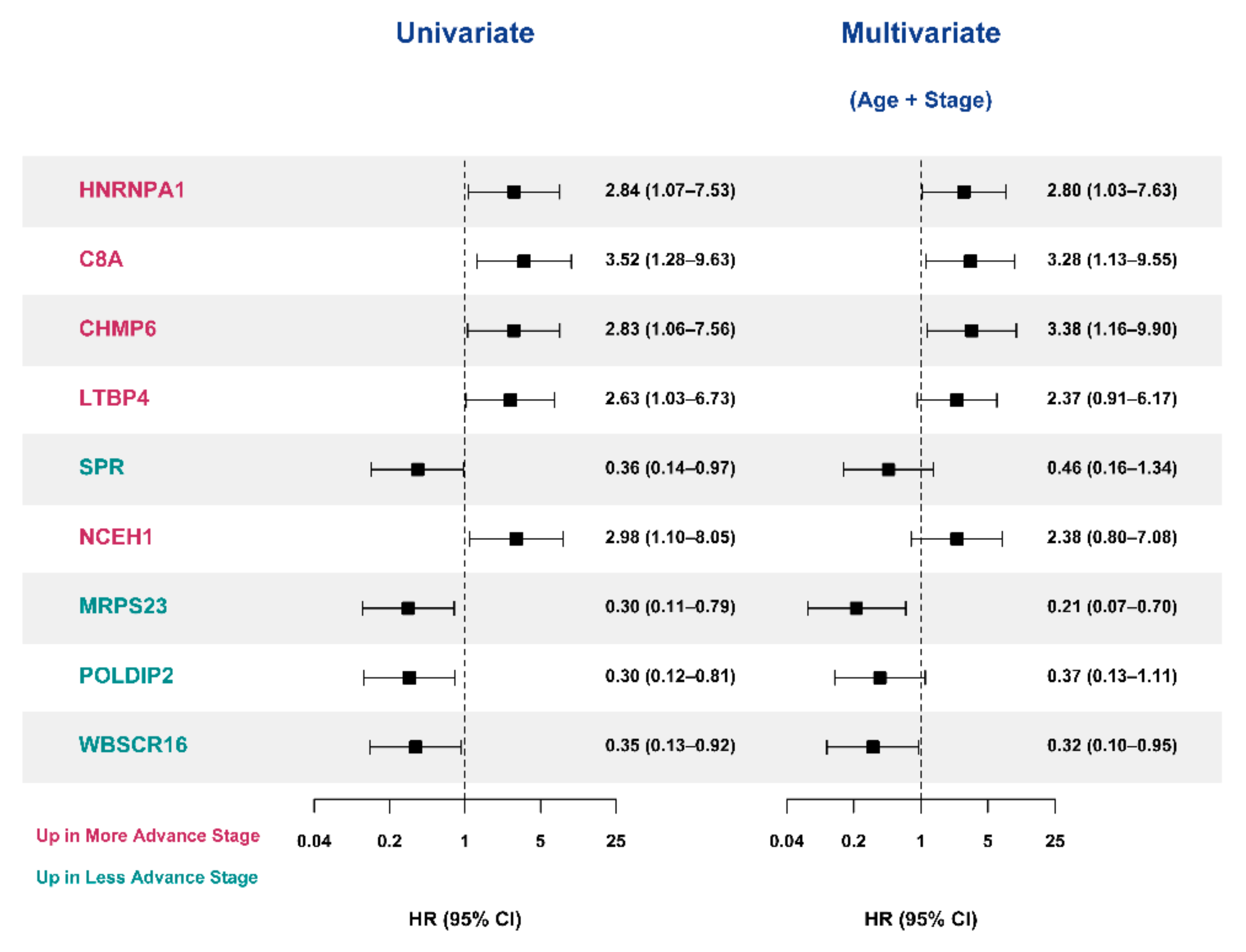
Task: Click the 0.04 tick label on univariate axis
Action: tap(314, 842)
